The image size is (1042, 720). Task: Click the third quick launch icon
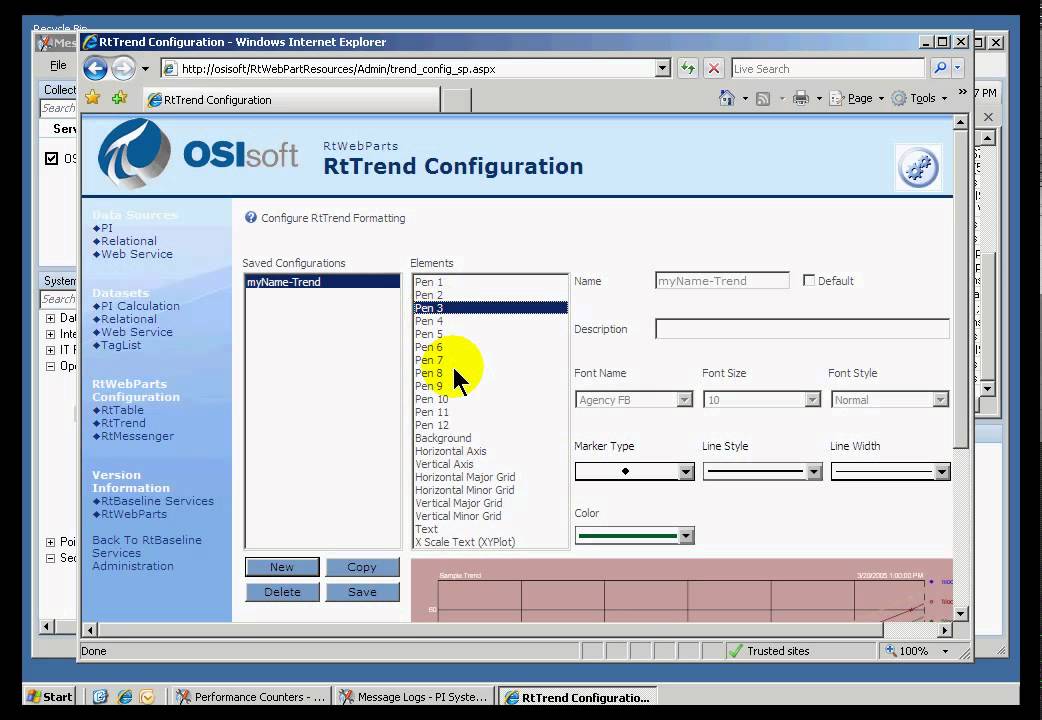pos(147,697)
